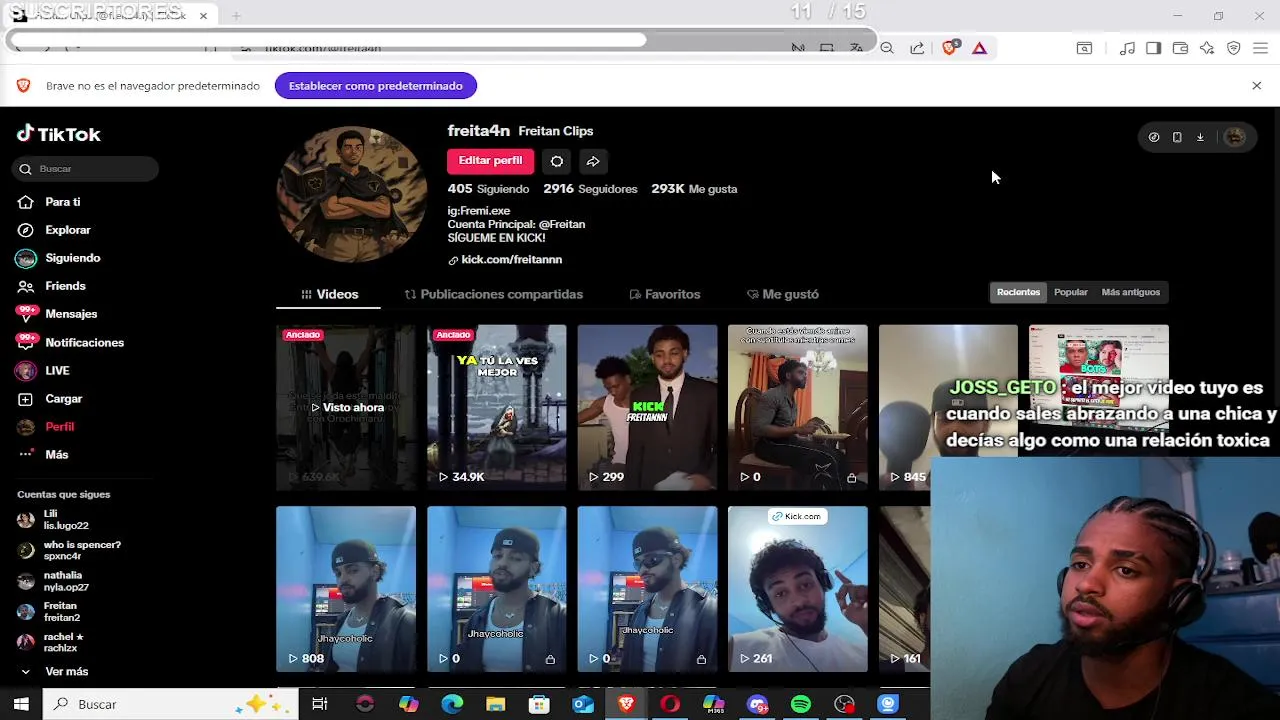Open the Brave Wallet icon
Image resolution: width=1280 pixels, height=720 pixels.
click(x=1180, y=48)
